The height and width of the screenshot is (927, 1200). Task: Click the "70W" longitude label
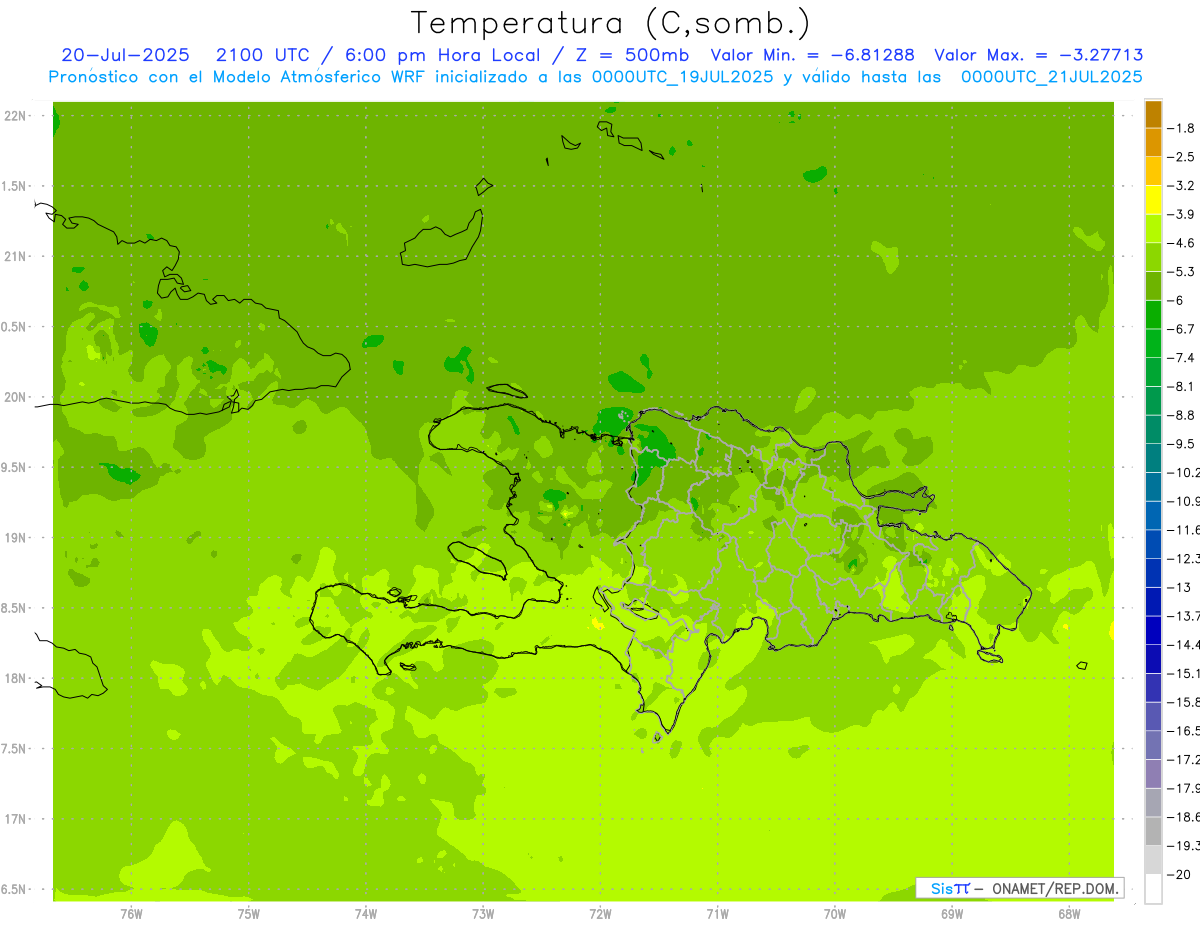pyautogui.click(x=835, y=913)
